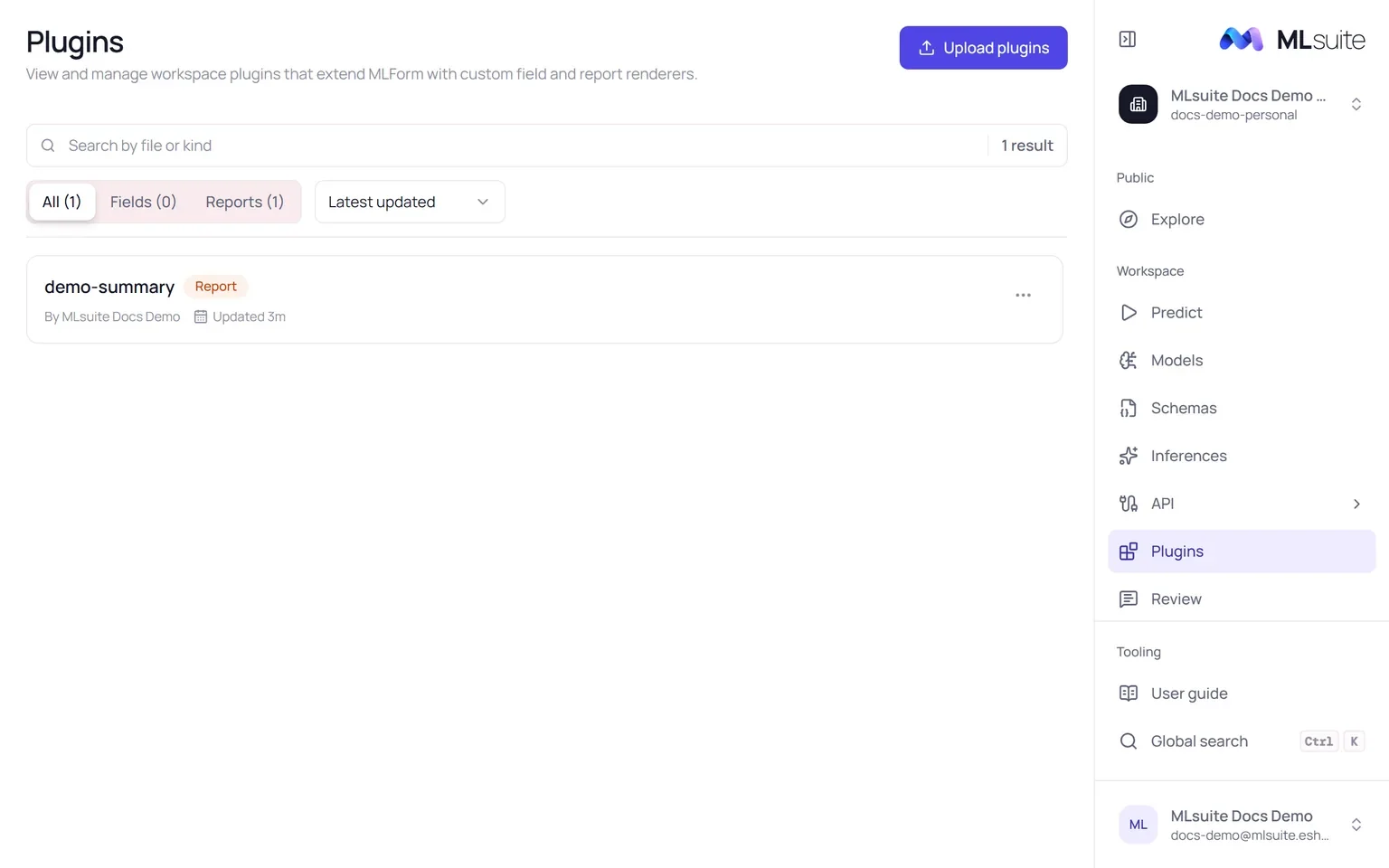Viewport: 1389px width, 868px height.
Task: Click the 'Updated 3m' timestamp text
Action: click(249, 317)
